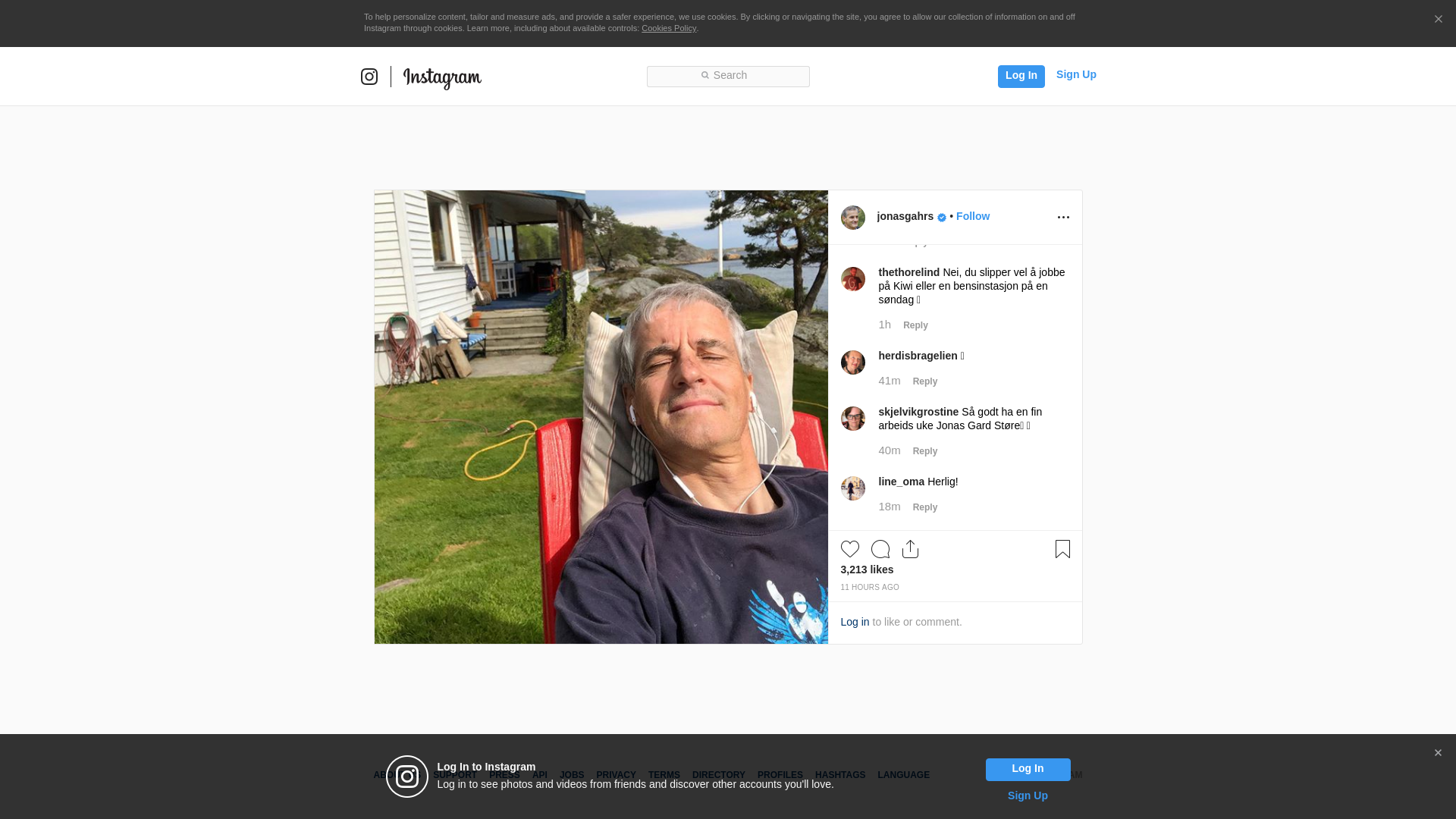Open jonasgahrs profile picture
Image resolution: width=1456 pixels, height=819 pixels.
pyautogui.click(x=853, y=218)
